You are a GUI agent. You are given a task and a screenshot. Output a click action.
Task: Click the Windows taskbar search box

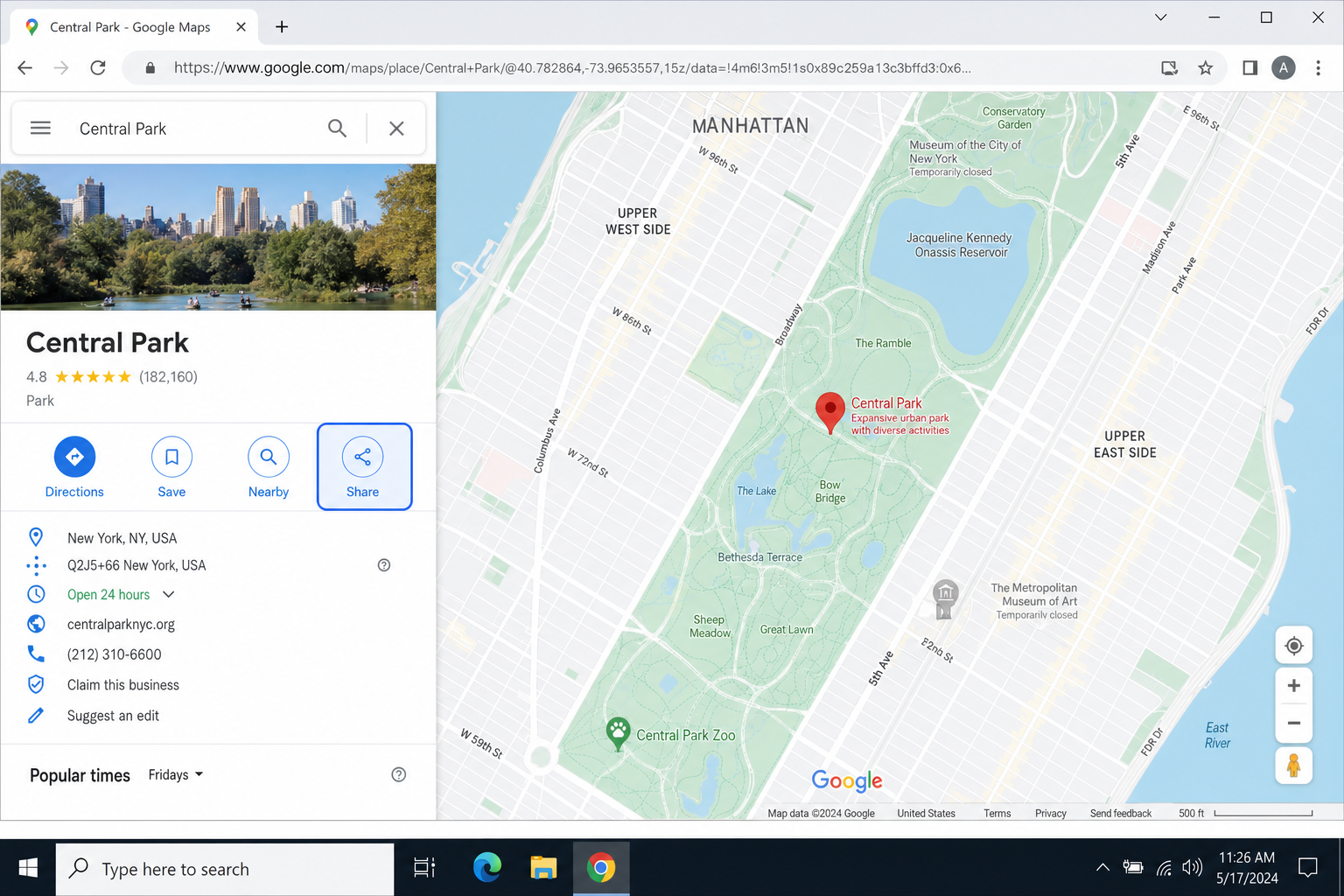225,869
